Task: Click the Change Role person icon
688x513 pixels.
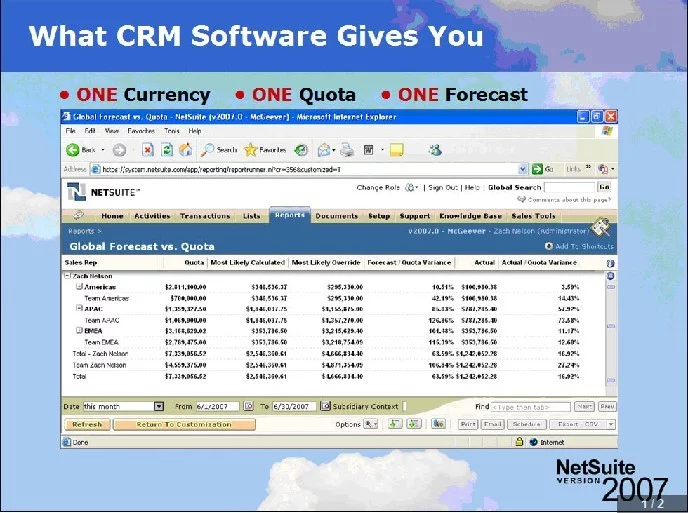Action: (x=410, y=187)
